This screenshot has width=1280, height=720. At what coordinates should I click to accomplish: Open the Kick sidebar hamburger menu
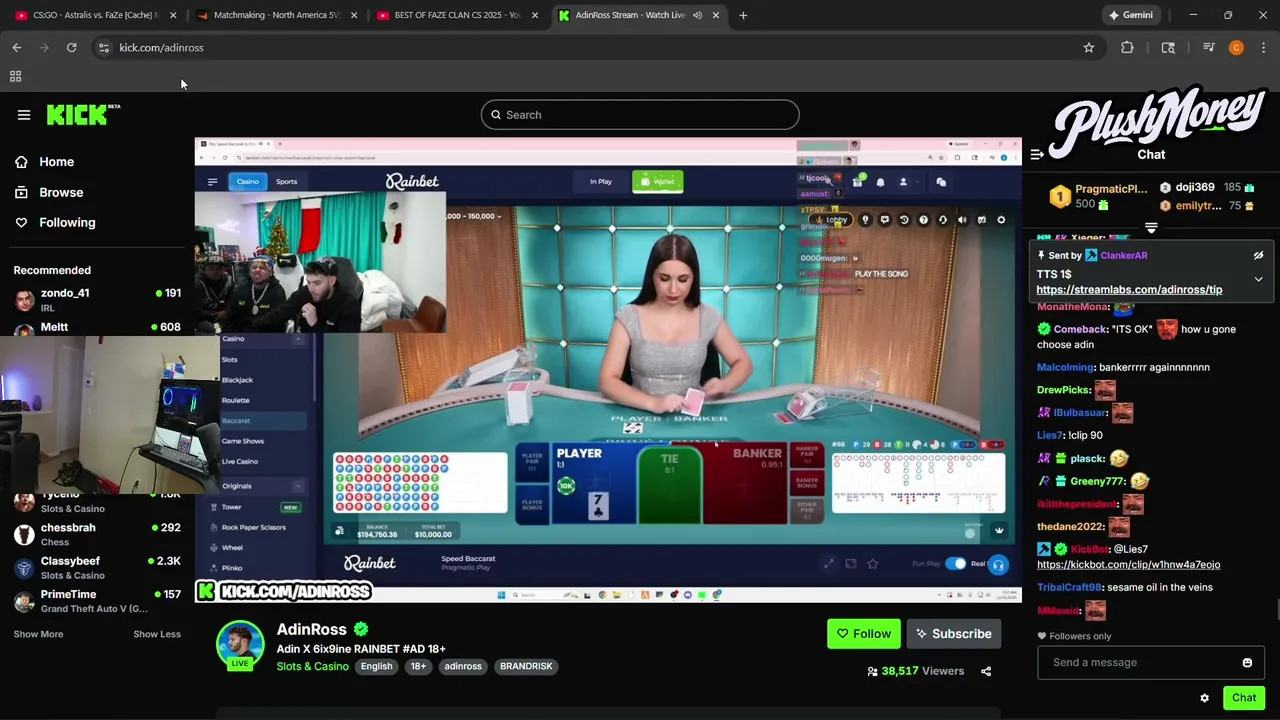click(24, 115)
